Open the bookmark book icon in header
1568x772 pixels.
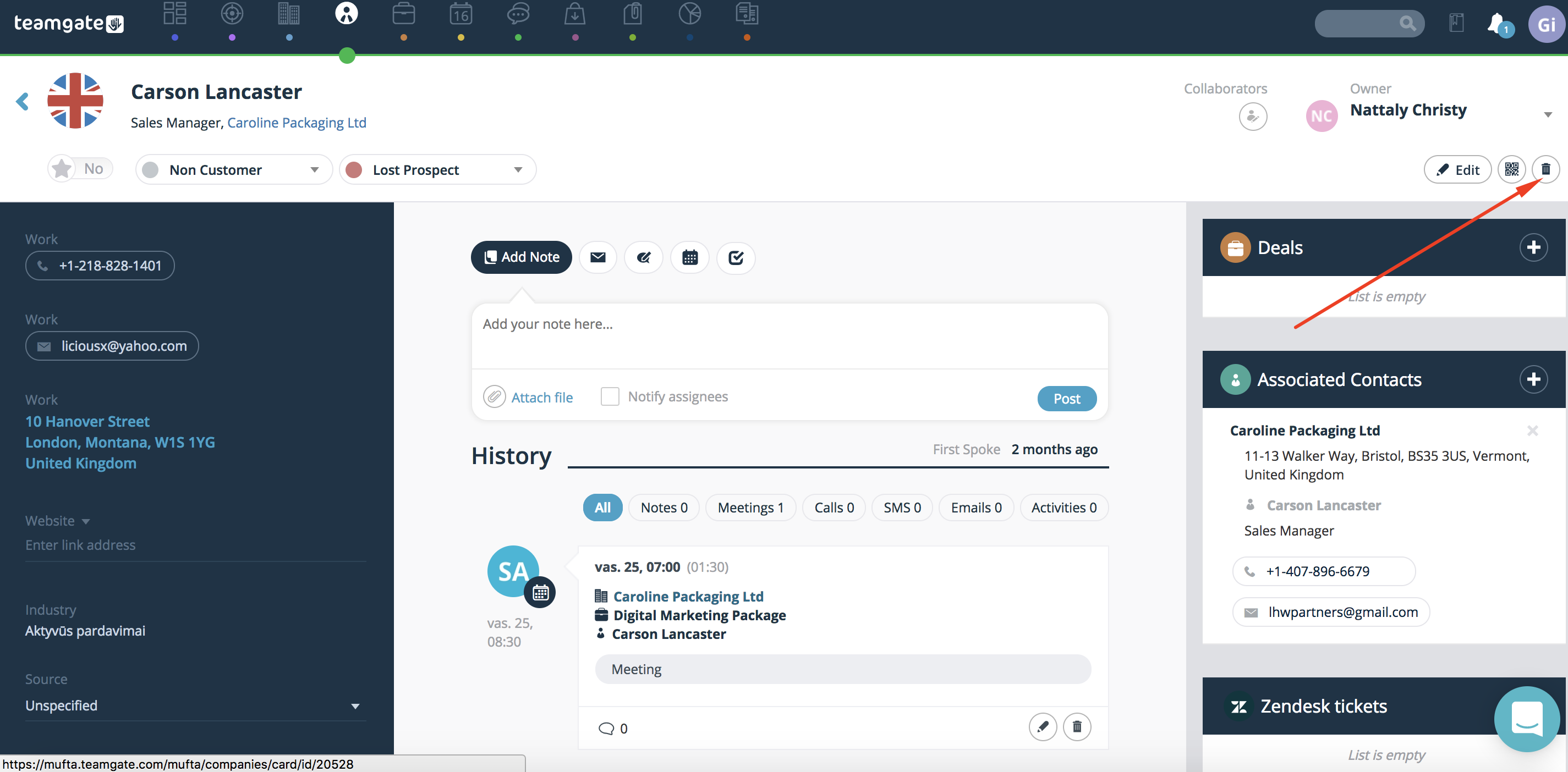pos(1457,24)
